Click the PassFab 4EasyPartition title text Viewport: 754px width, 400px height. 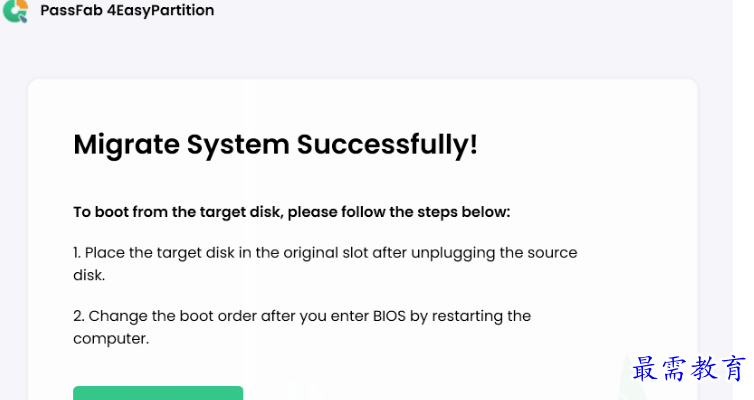pyautogui.click(x=127, y=11)
